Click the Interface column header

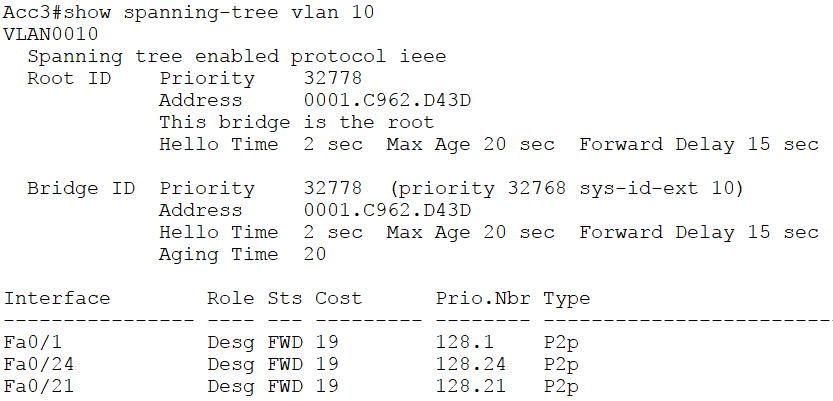point(57,298)
